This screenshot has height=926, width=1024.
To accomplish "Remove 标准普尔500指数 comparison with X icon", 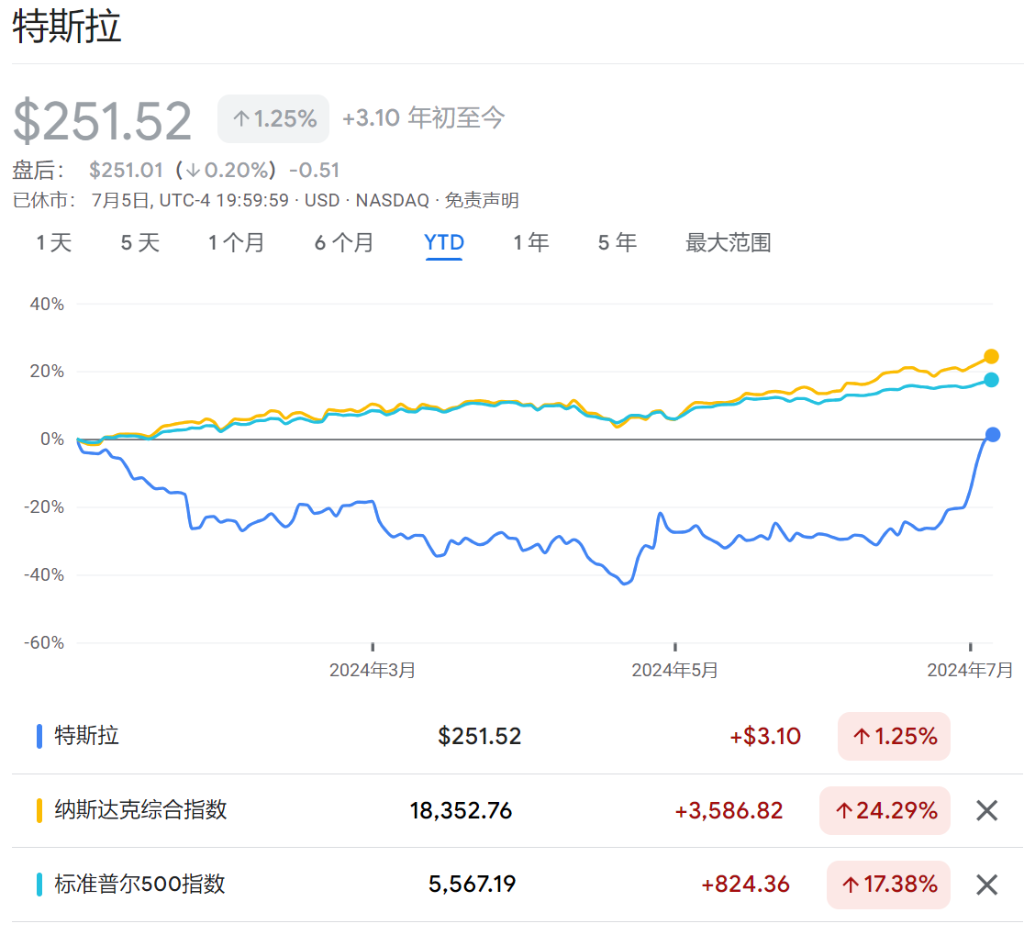I will pyautogui.click(x=986, y=884).
